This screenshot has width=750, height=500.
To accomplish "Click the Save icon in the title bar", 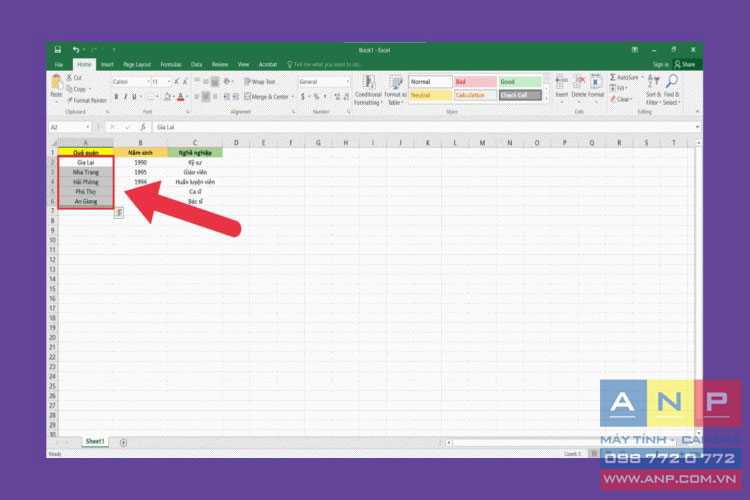I will click(x=57, y=50).
